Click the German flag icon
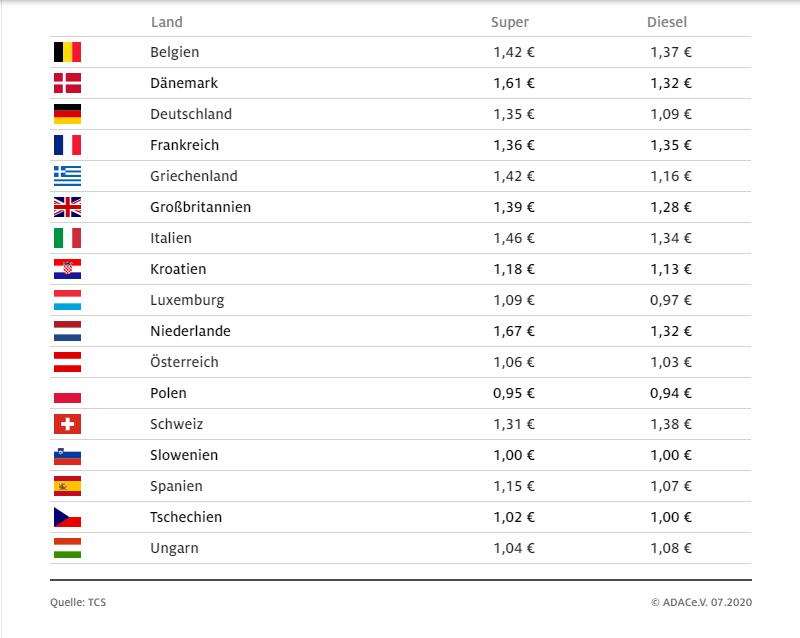Screen dimensions: 800x638 (x=67, y=114)
